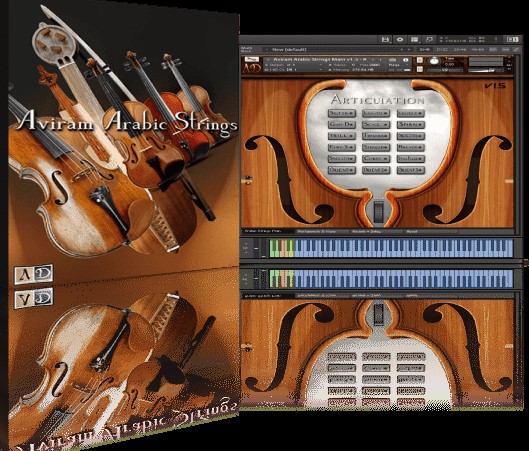The height and width of the screenshot is (451, 529).
Task: Click the Tune knob
Action: pyautogui.click(x=435, y=61)
